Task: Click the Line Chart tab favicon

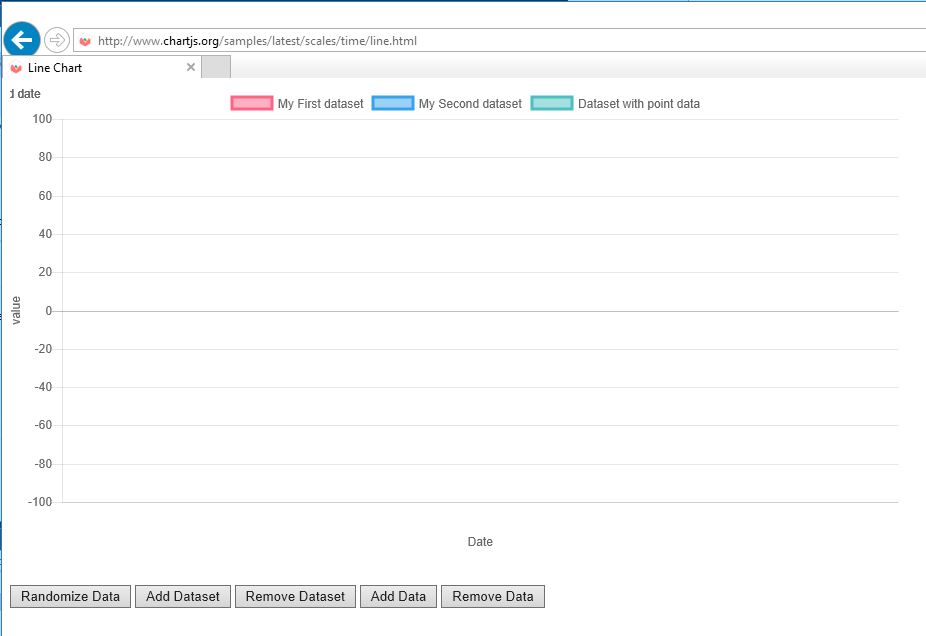Action: point(16,68)
